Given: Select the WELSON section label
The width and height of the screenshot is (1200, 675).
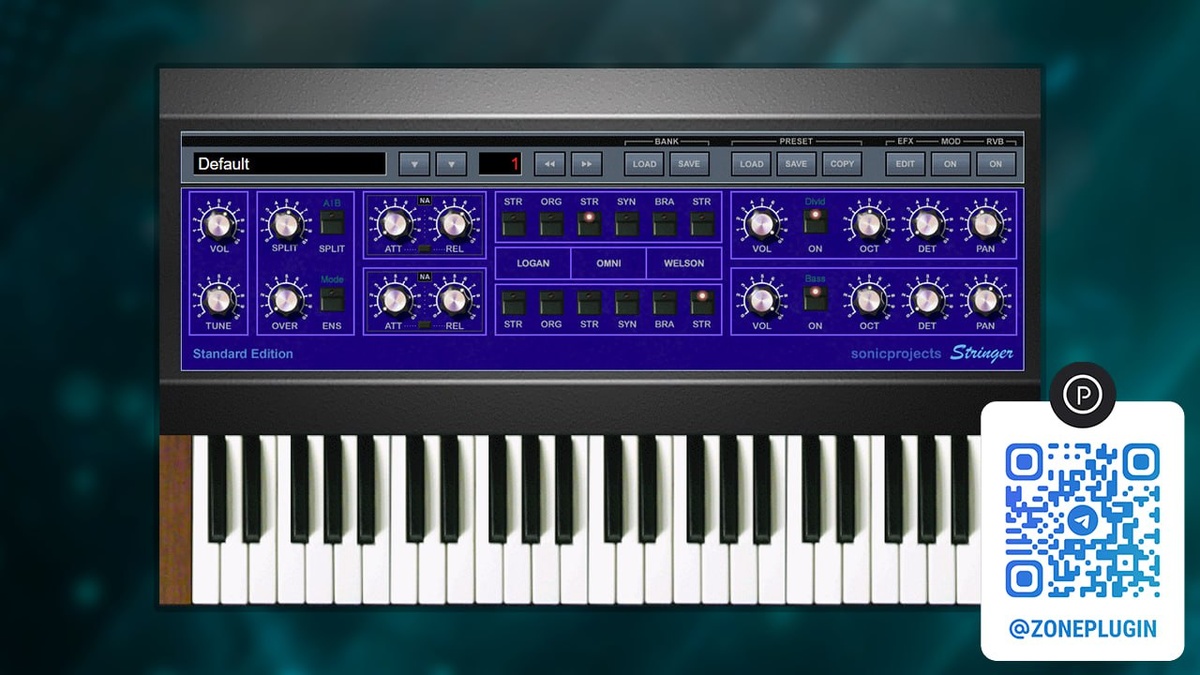Looking at the screenshot, I should click(684, 264).
